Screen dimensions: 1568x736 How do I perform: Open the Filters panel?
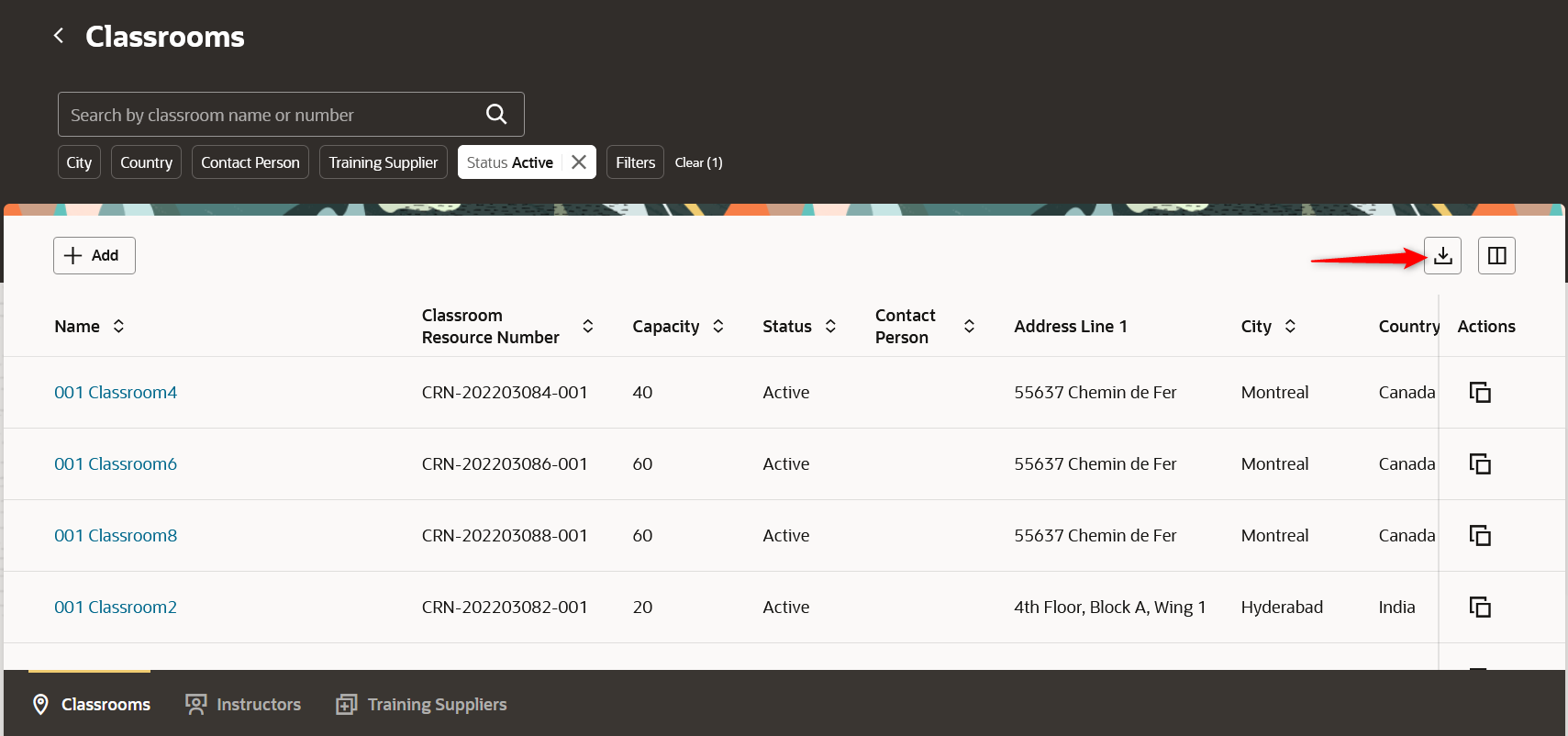(635, 162)
